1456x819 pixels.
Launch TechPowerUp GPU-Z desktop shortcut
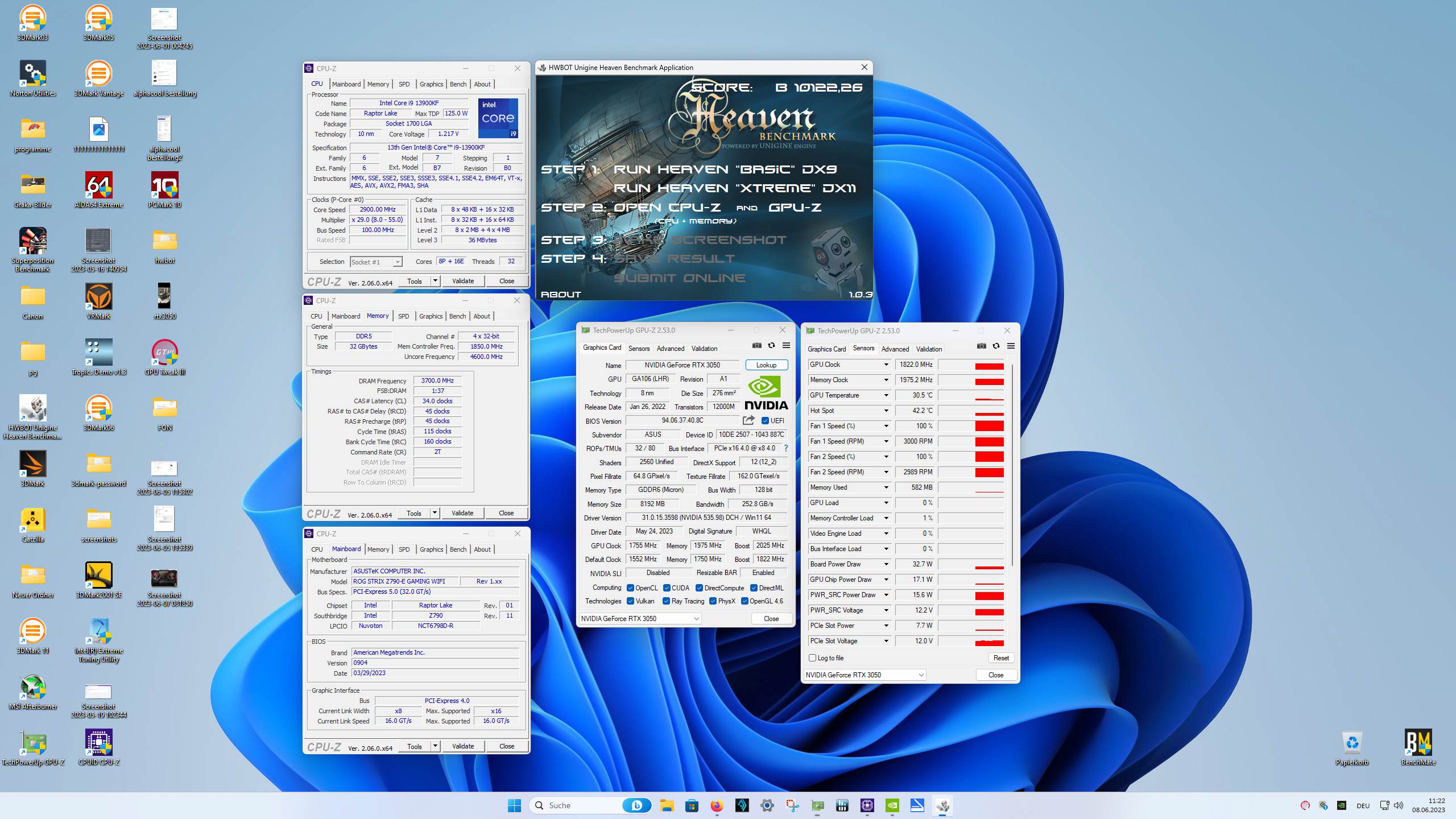coord(32,747)
